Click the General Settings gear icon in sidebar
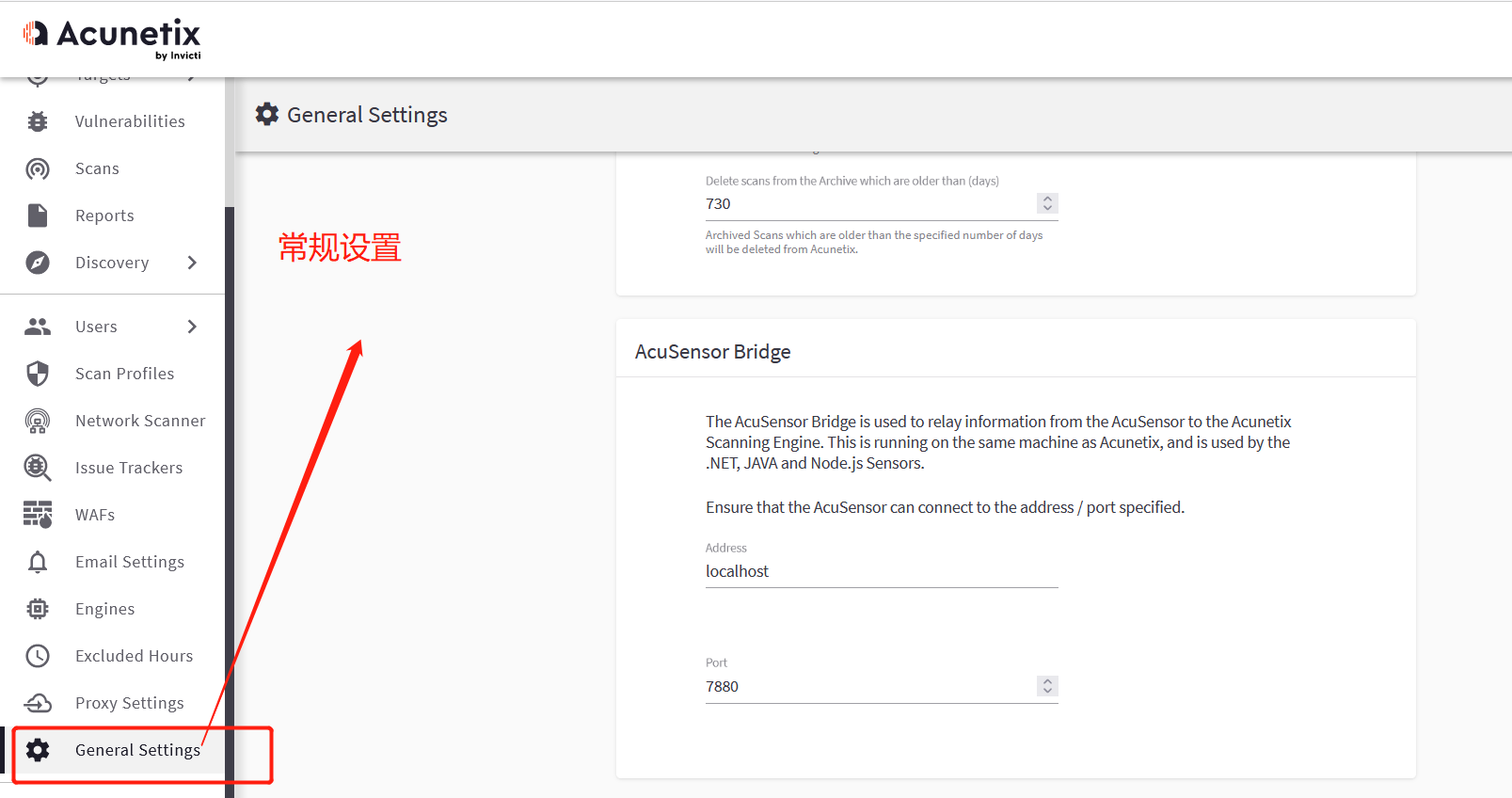Image resolution: width=1512 pixels, height=798 pixels. (38, 750)
